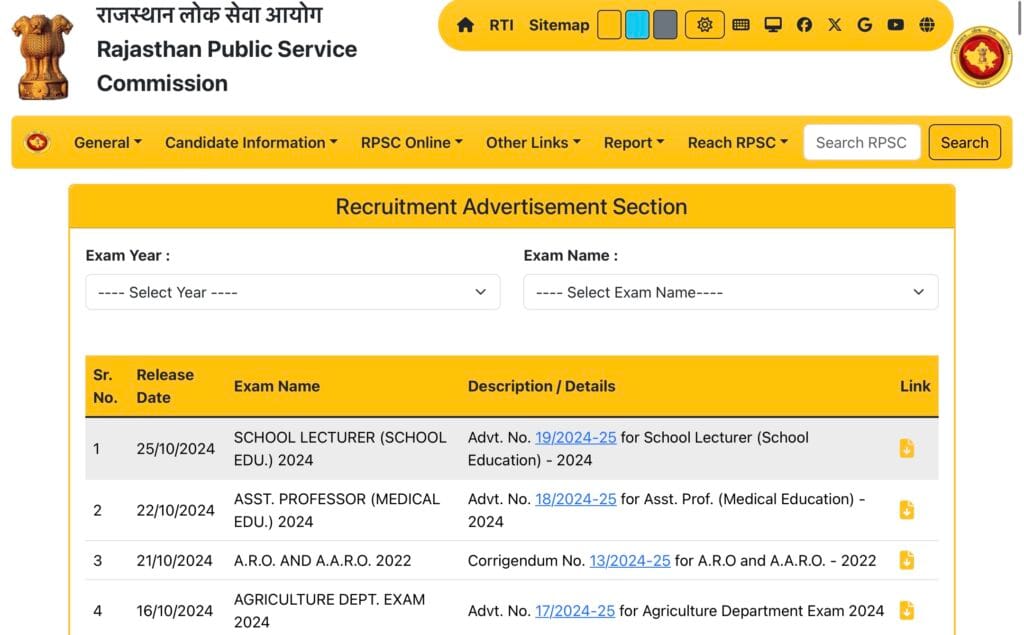Open the Exam Year select dropdown
The height and width of the screenshot is (635, 1024).
tap(293, 292)
